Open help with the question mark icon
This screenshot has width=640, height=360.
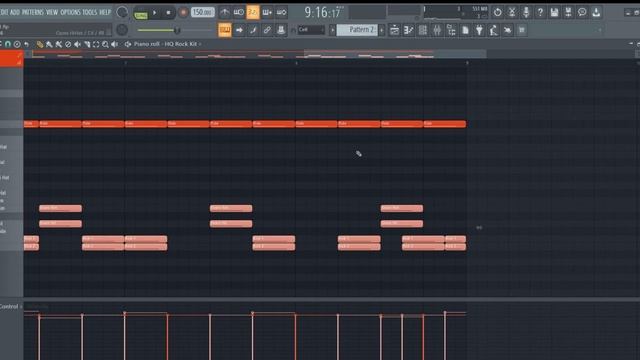click(540, 13)
